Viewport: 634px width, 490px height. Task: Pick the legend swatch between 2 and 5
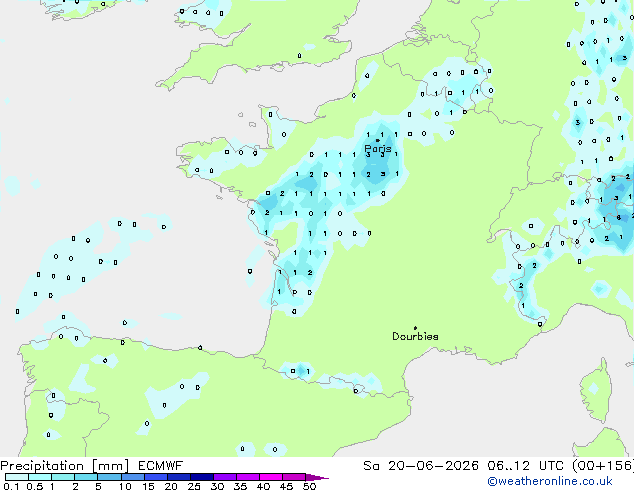click(86, 477)
